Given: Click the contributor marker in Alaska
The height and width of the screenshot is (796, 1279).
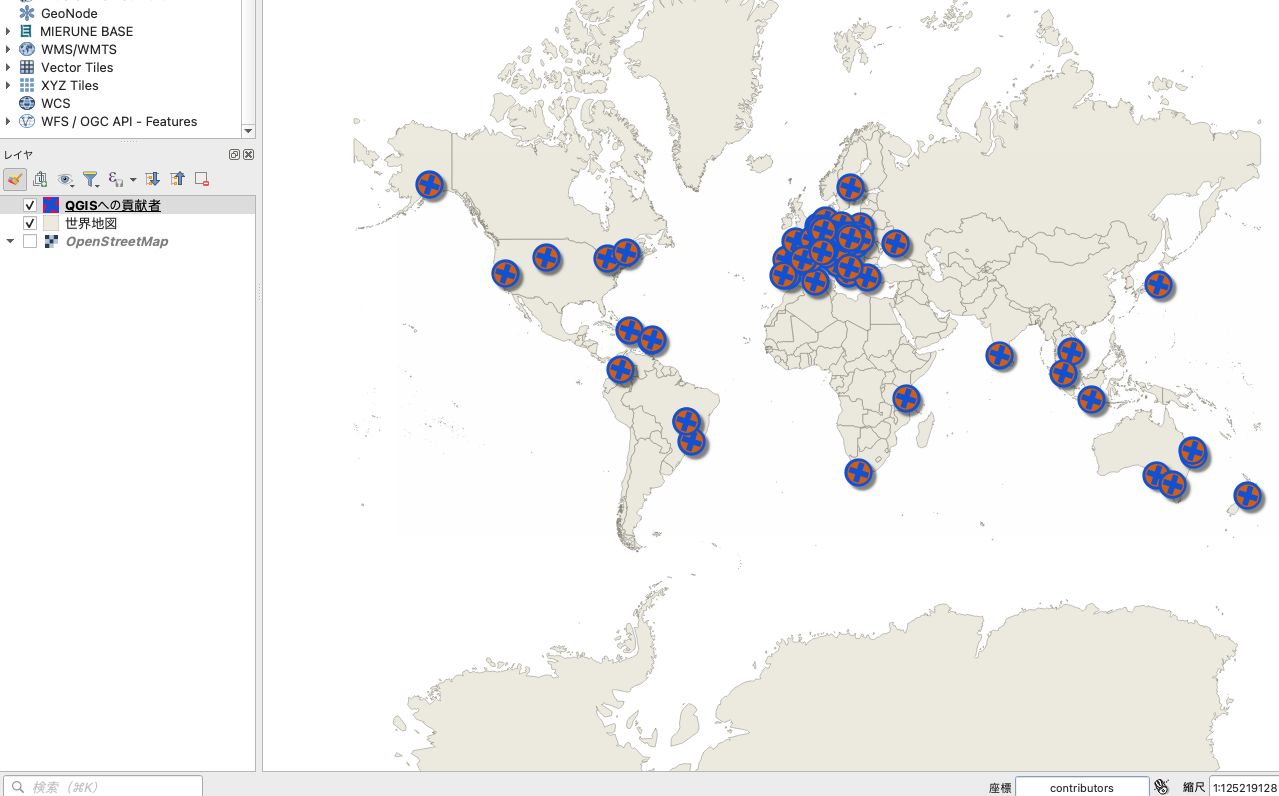Looking at the screenshot, I should tap(430, 184).
